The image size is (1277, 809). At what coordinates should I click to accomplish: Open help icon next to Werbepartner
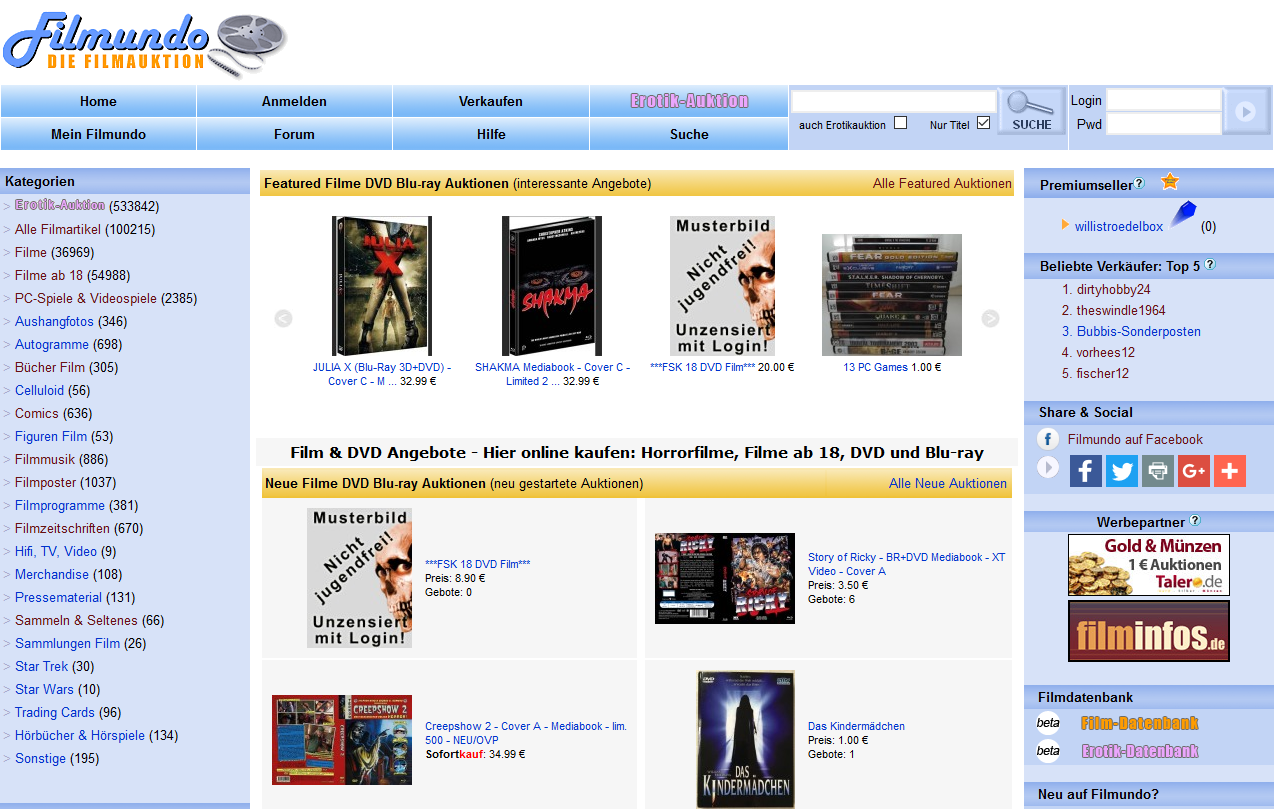(1195, 521)
